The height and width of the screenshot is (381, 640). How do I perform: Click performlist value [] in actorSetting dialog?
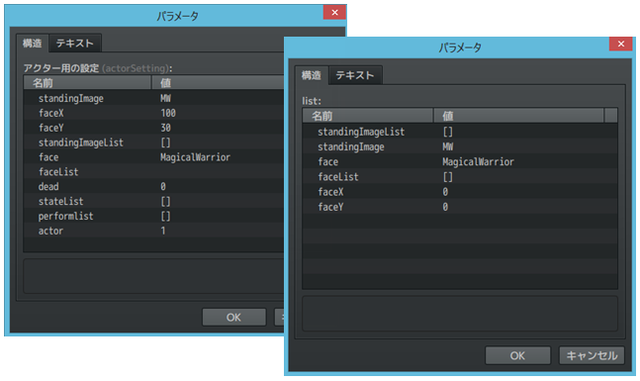coord(165,216)
